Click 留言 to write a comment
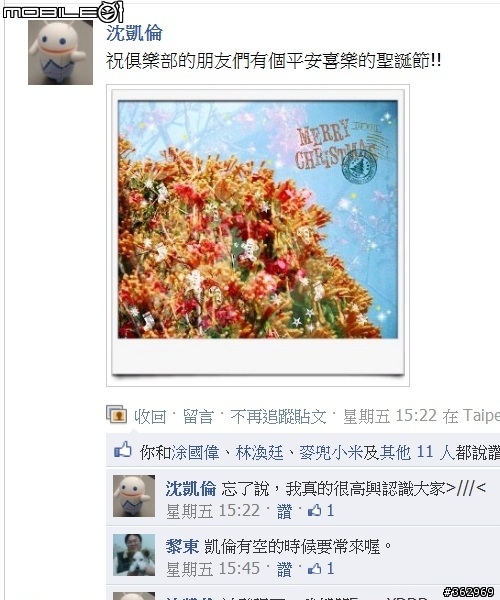Viewport: 500px width, 600px height. 198,416
